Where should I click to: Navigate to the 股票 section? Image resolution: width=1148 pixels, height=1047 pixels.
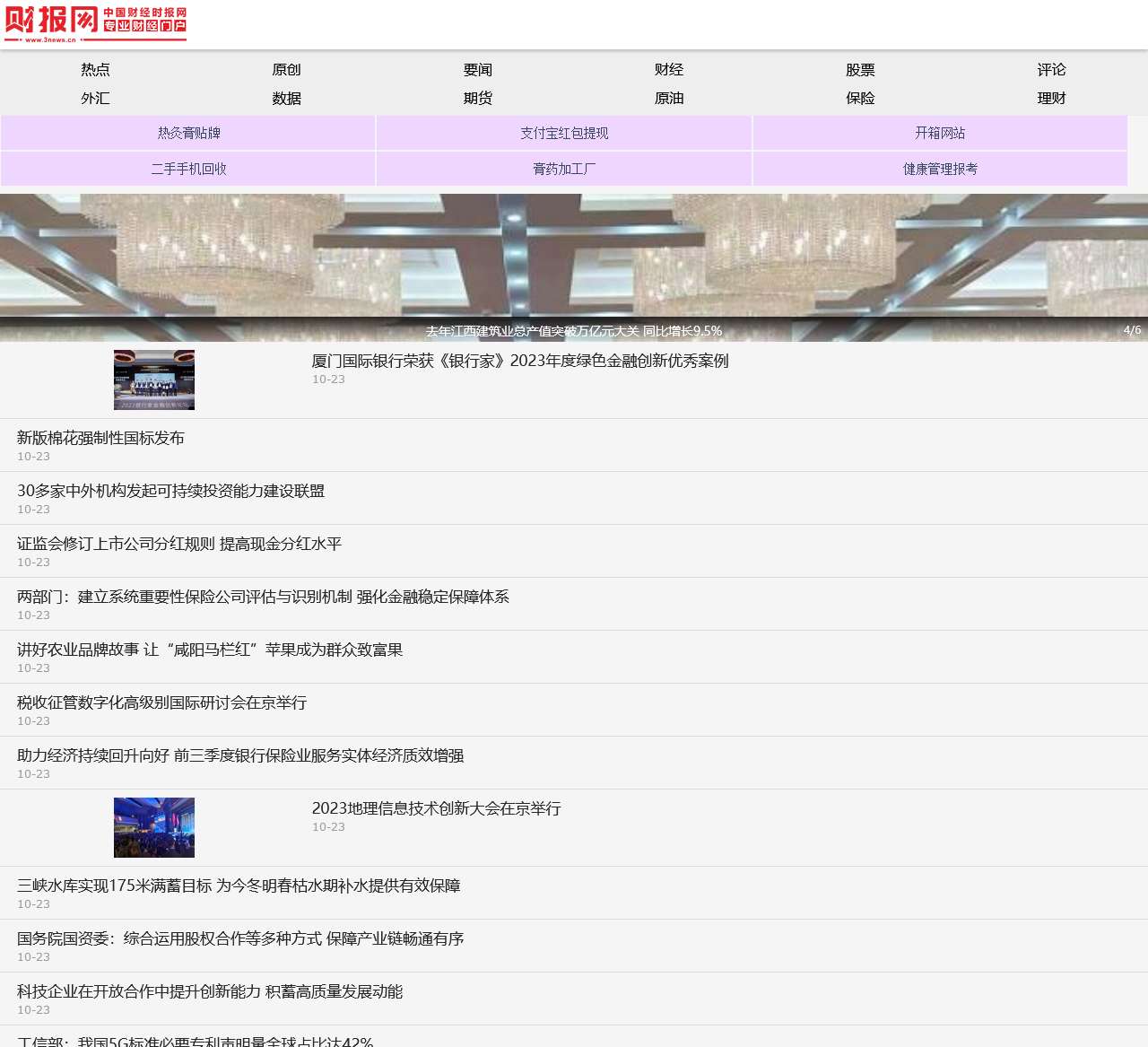tap(860, 70)
